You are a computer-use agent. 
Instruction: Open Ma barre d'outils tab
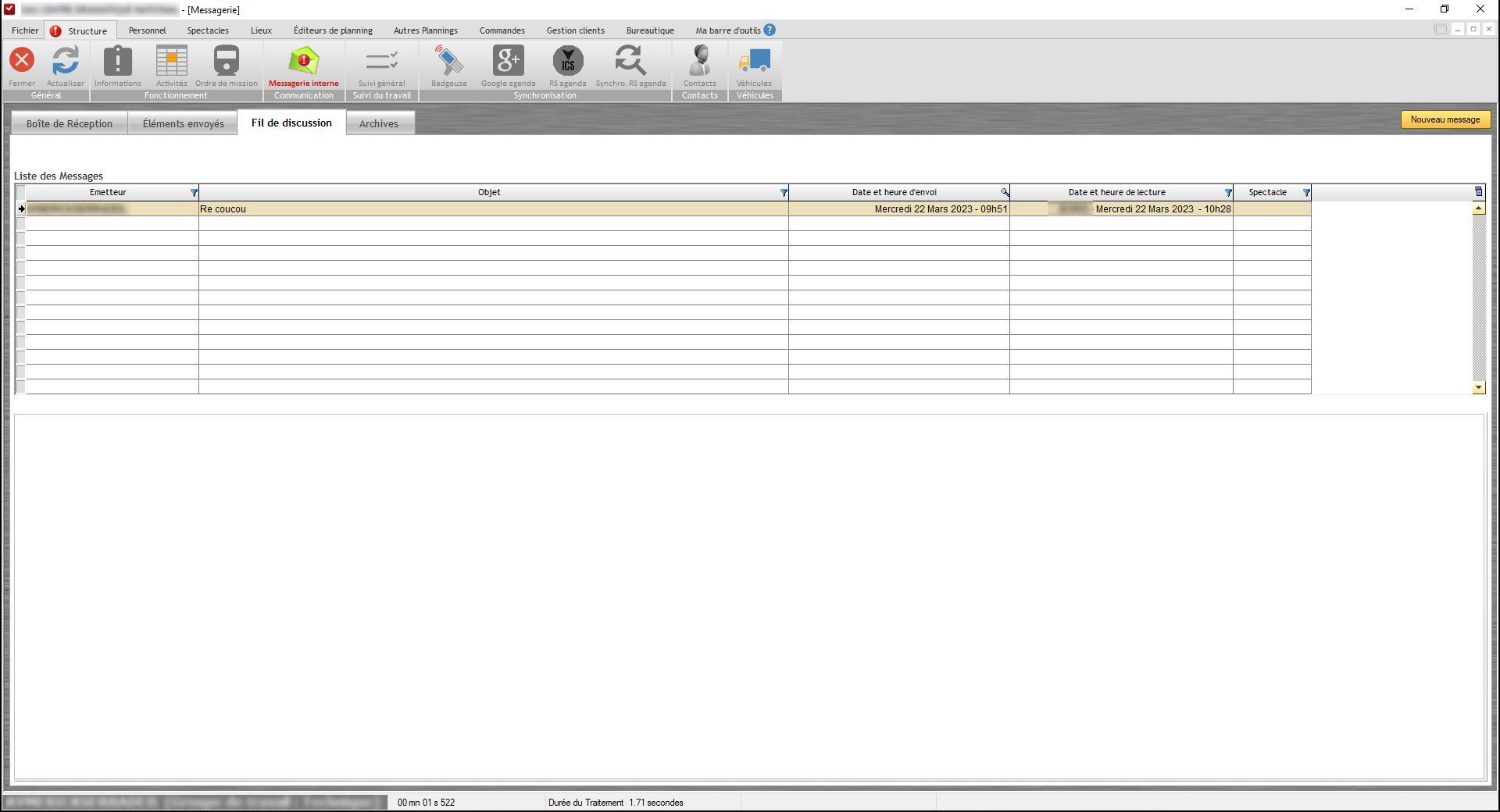728,30
